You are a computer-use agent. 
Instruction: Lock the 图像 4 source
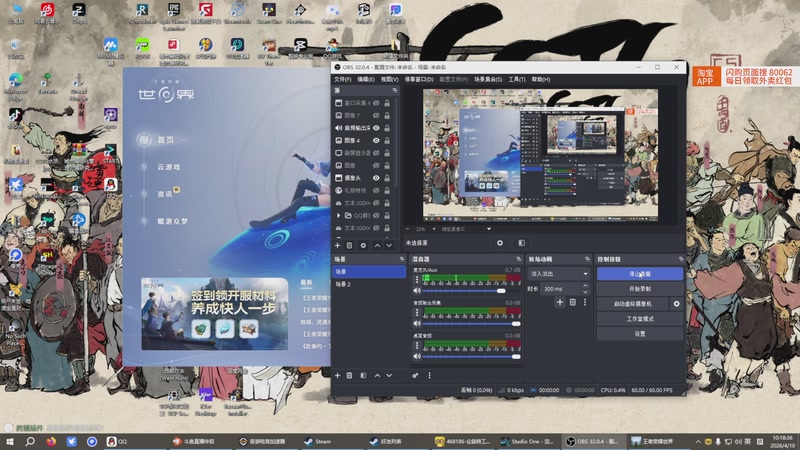tap(387, 140)
